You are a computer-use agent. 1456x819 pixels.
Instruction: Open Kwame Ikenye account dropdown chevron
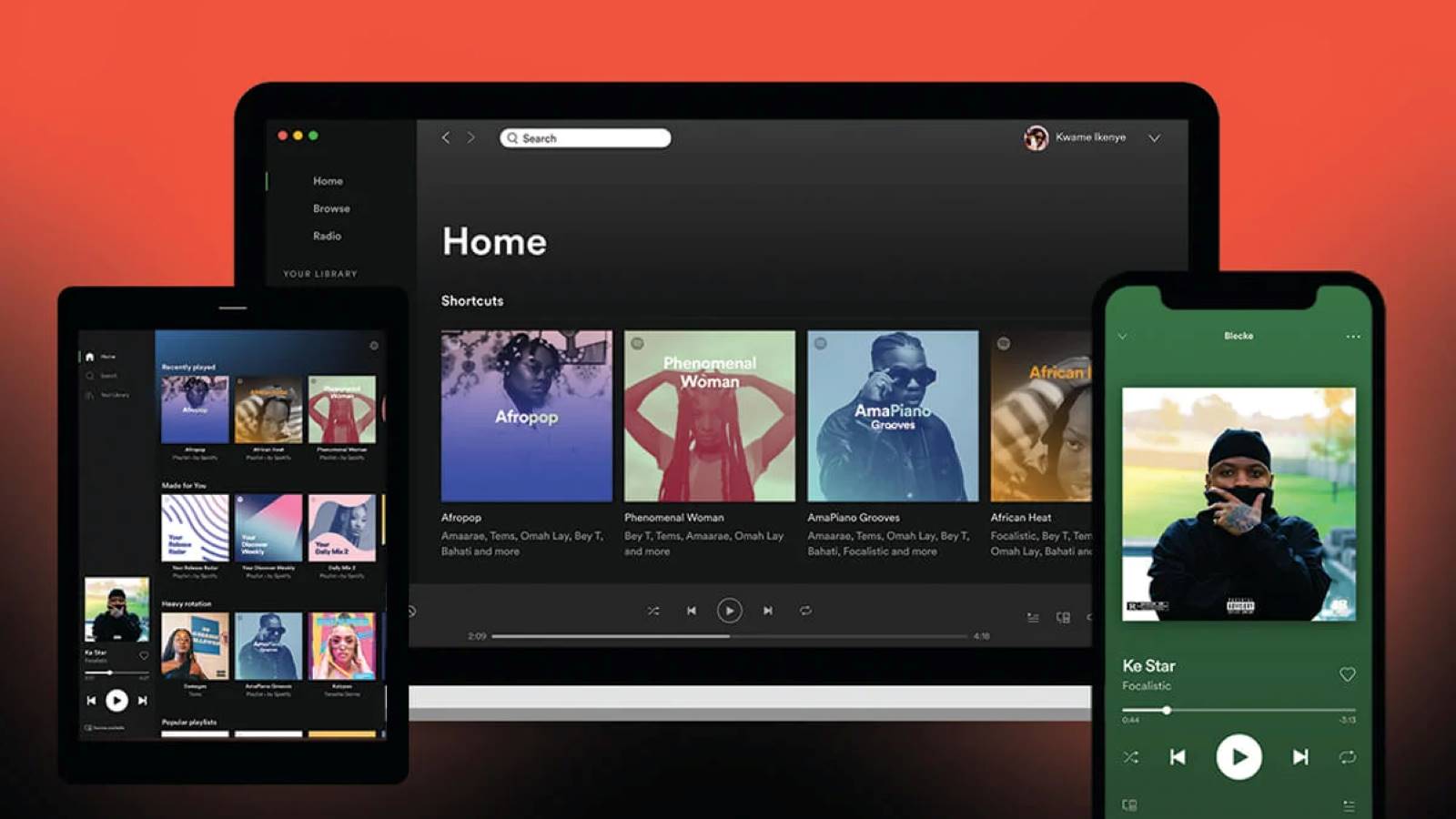(1154, 138)
